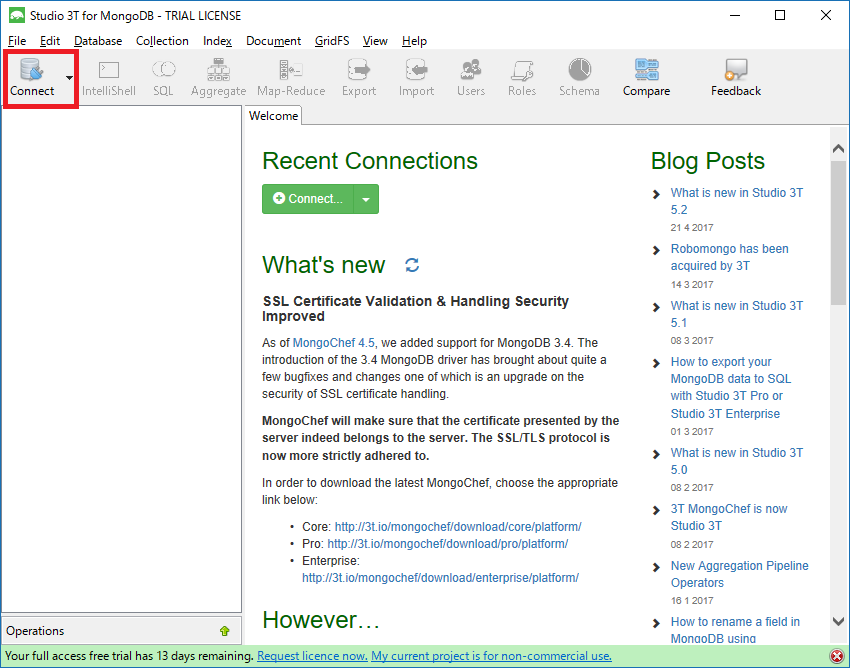850x668 pixels.
Task: Click the Map-Reduce toolbar icon
Action: 291,78
